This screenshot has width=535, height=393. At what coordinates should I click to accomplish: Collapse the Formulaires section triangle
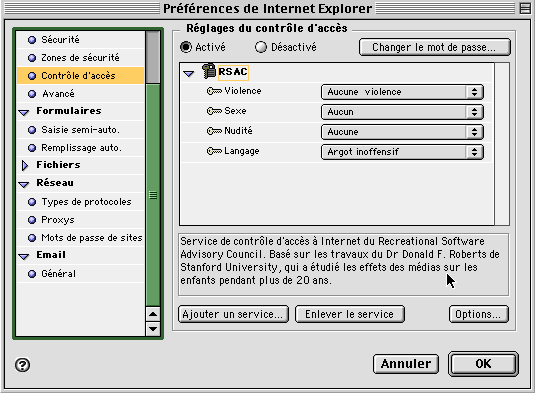coord(24,113)
